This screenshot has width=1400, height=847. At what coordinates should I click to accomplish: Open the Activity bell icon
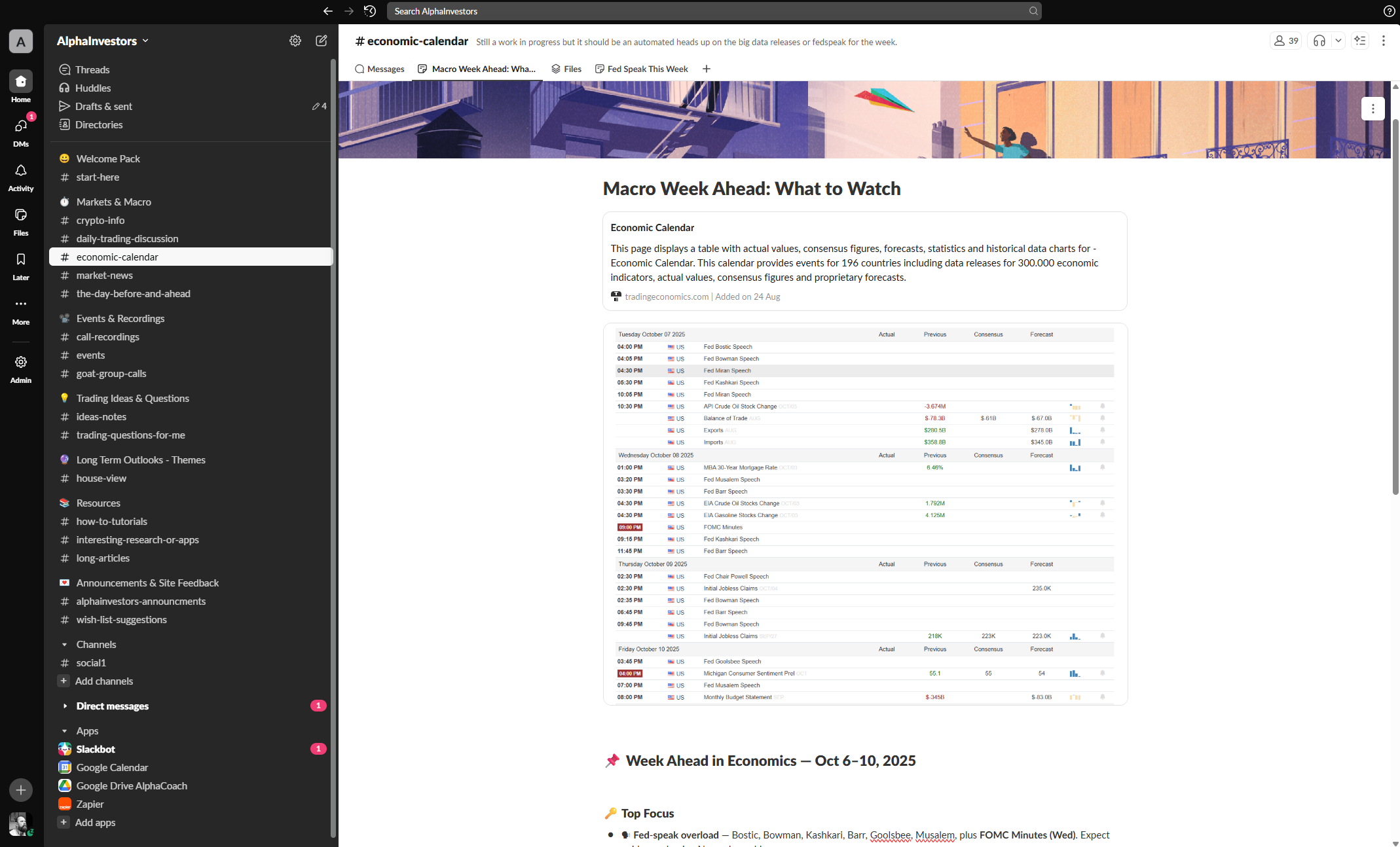click(x=20, y=171)
